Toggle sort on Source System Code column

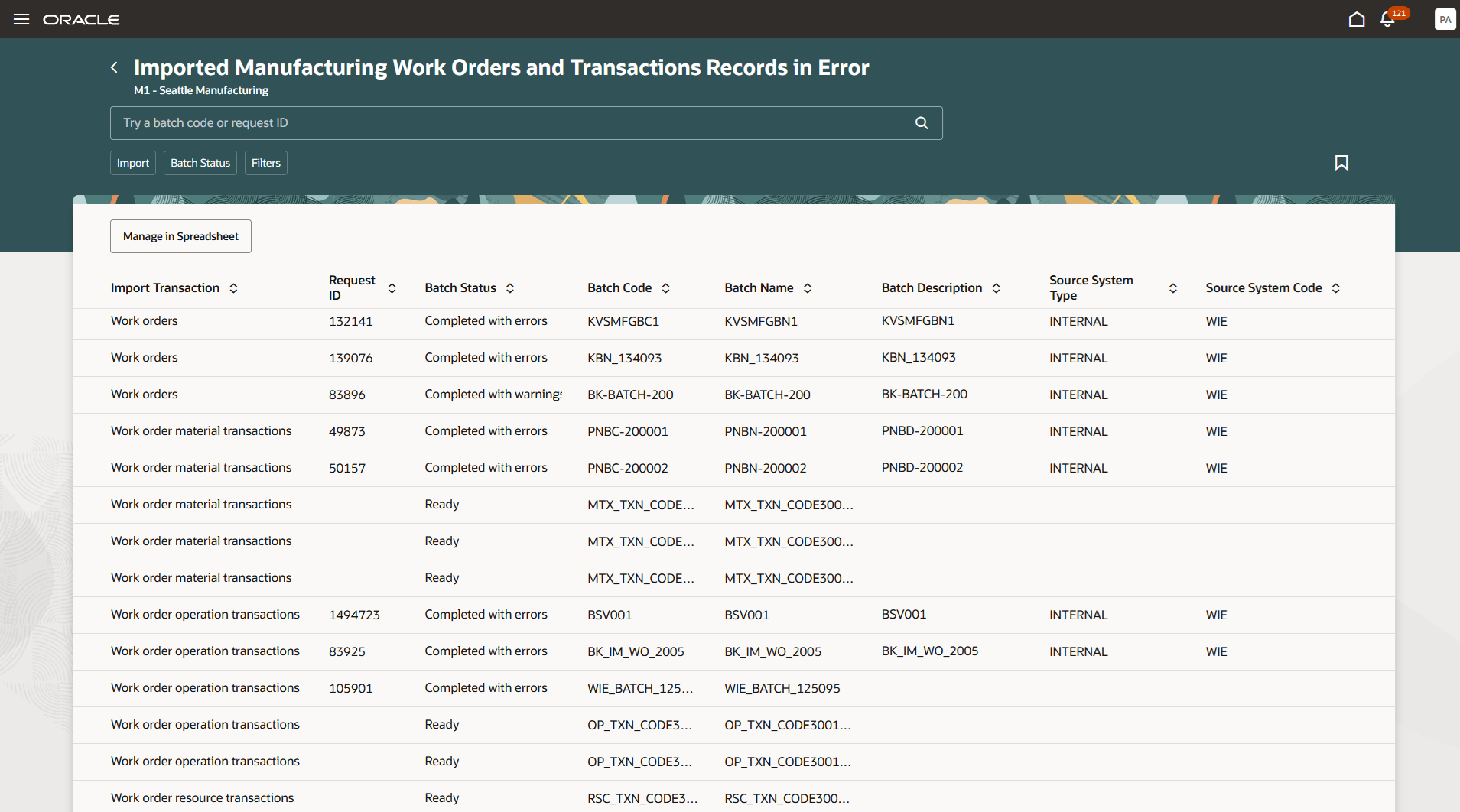coord(1336,288)
